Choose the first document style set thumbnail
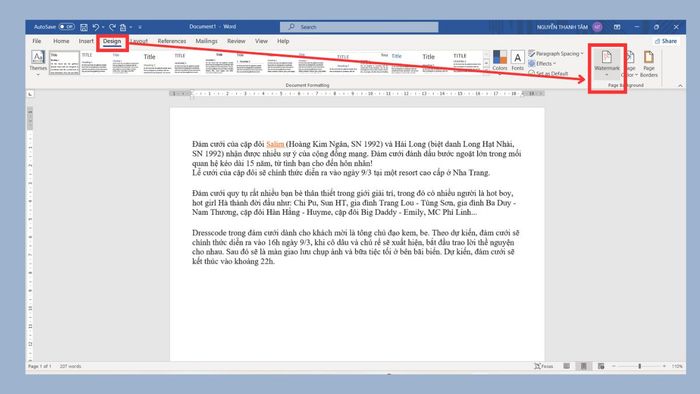Viewport: 700px width, 394px height. [x=64, y=62]
